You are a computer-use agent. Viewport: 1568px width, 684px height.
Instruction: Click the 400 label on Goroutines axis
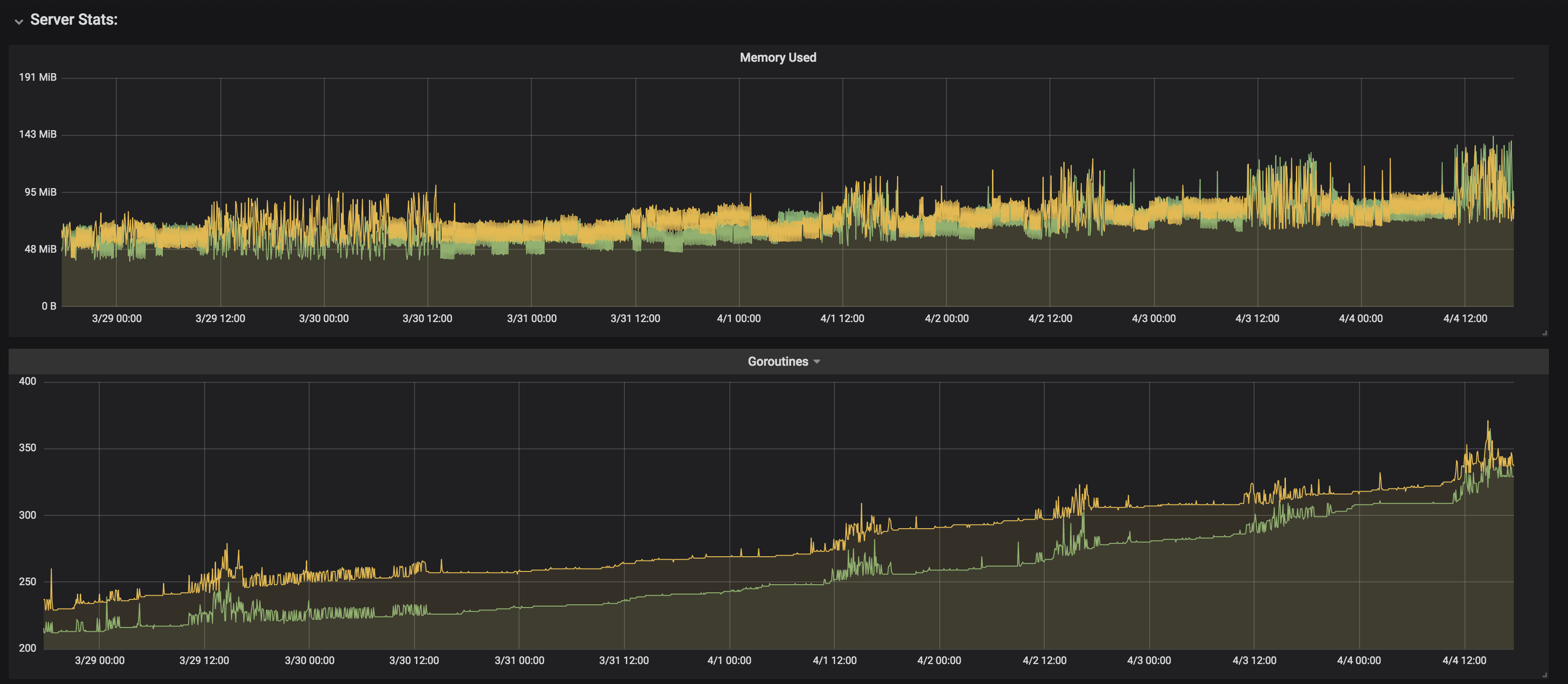(x=28, y=381)
